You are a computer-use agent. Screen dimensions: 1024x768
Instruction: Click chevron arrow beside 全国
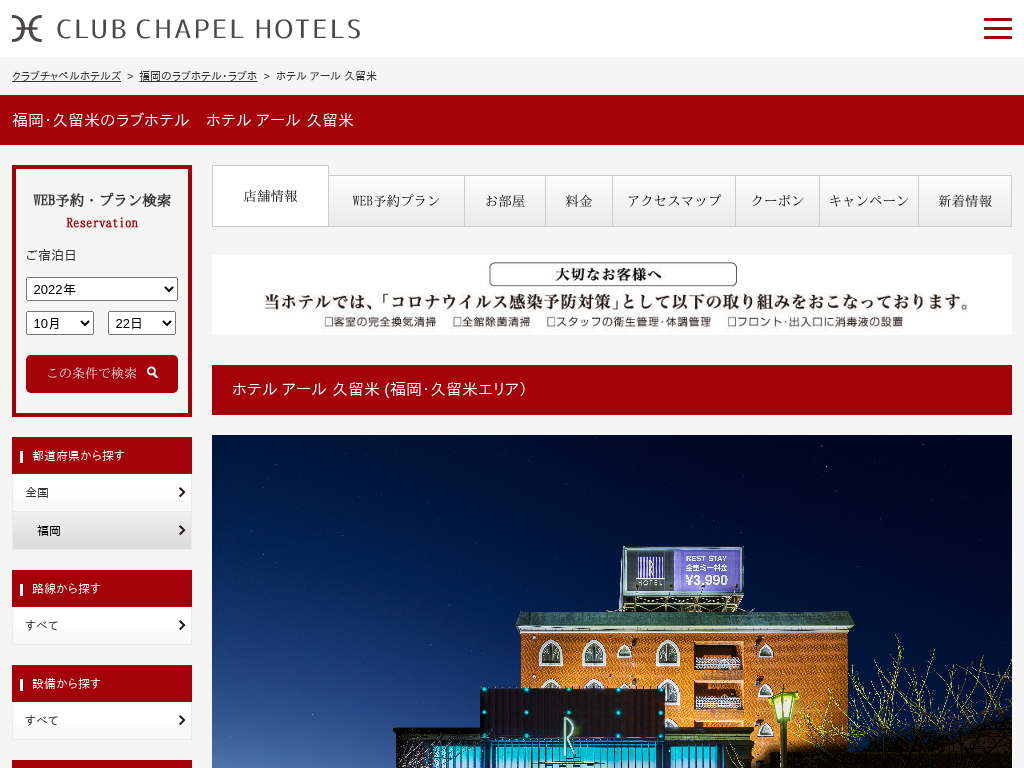tap(182, 492)
